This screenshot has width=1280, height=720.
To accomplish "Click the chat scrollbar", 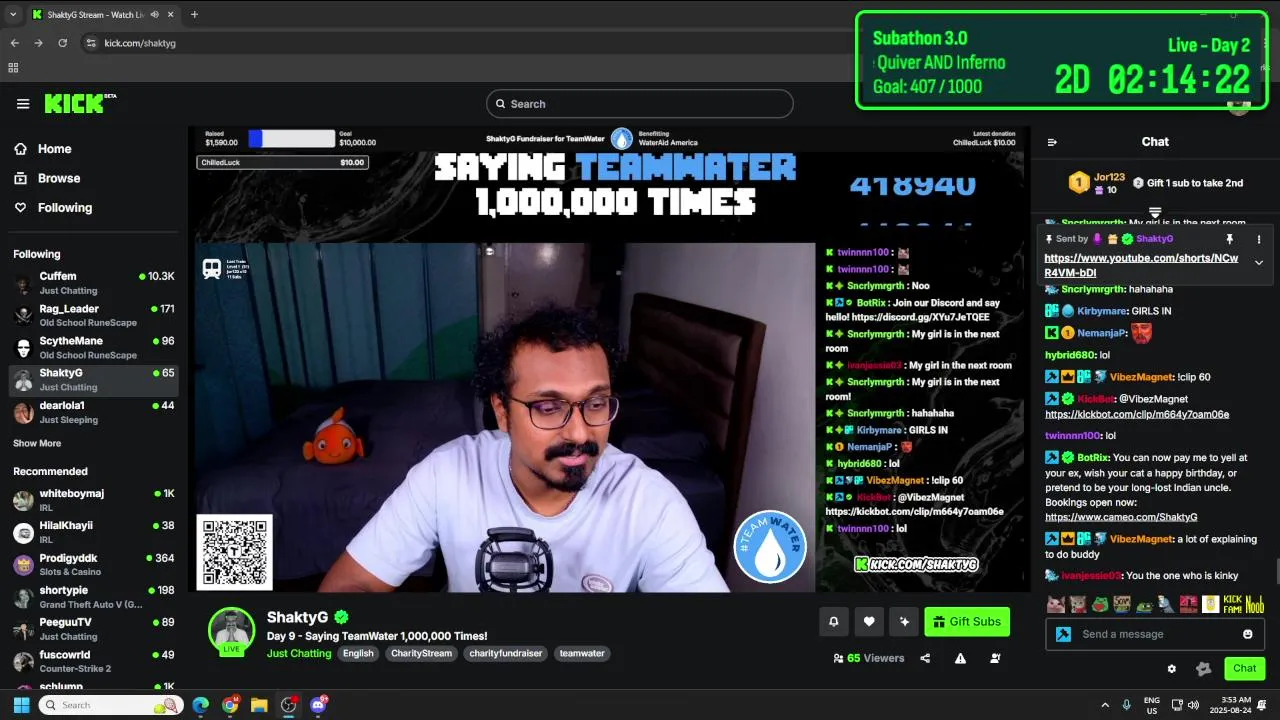I will coord(1277,570).
